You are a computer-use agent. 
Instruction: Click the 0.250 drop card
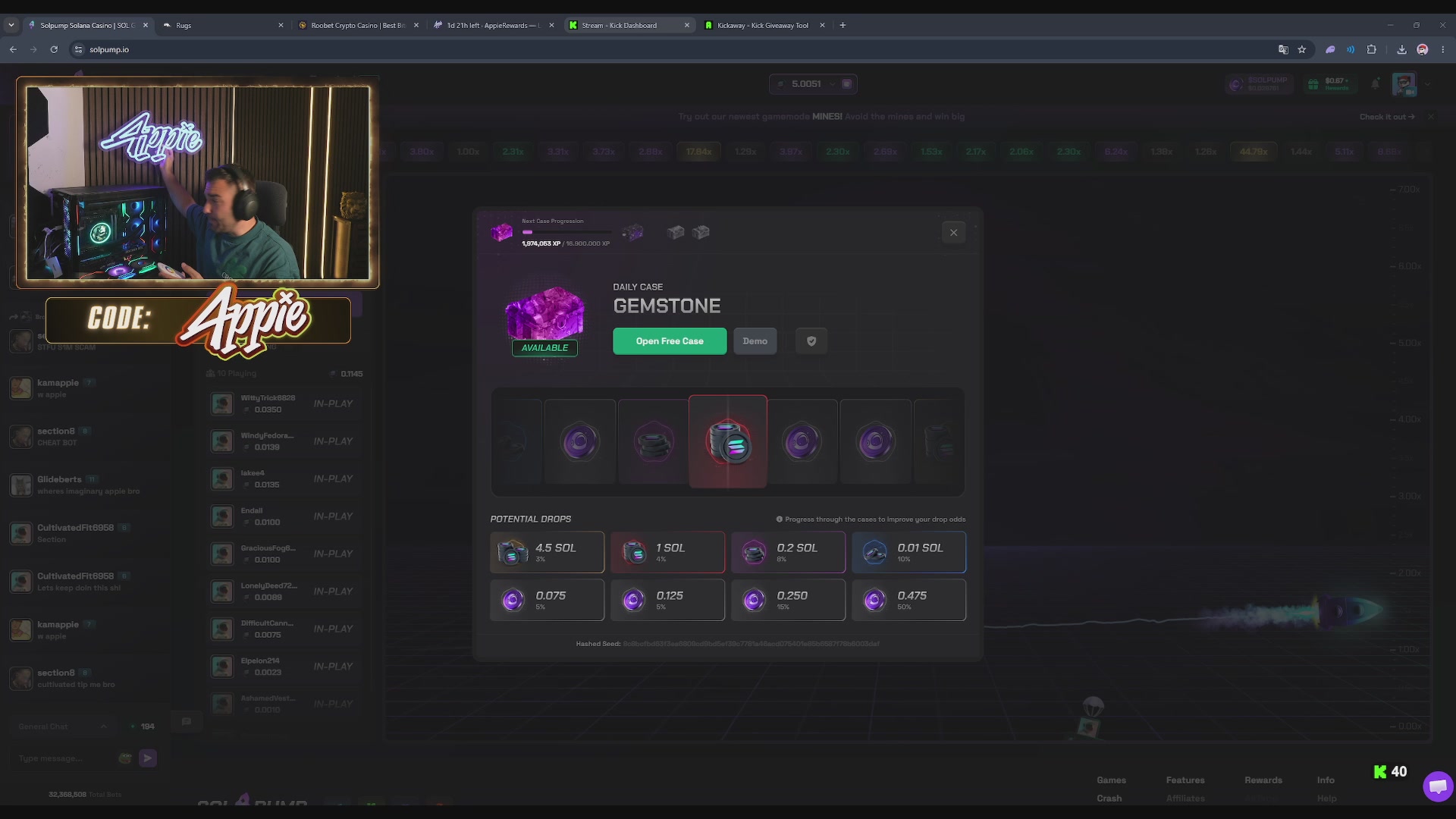(x=788, y=600)
